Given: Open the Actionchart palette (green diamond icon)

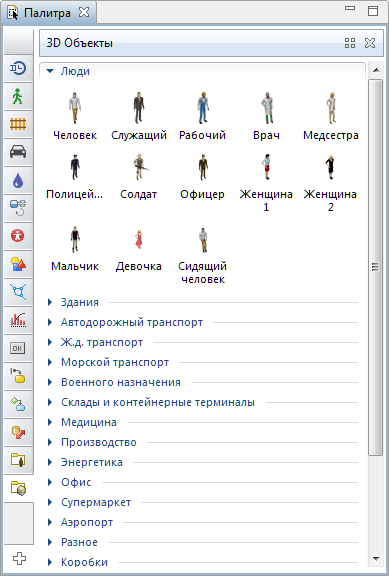Looking at the screenshot, I should pyautogui.click(x=18, y=404).
